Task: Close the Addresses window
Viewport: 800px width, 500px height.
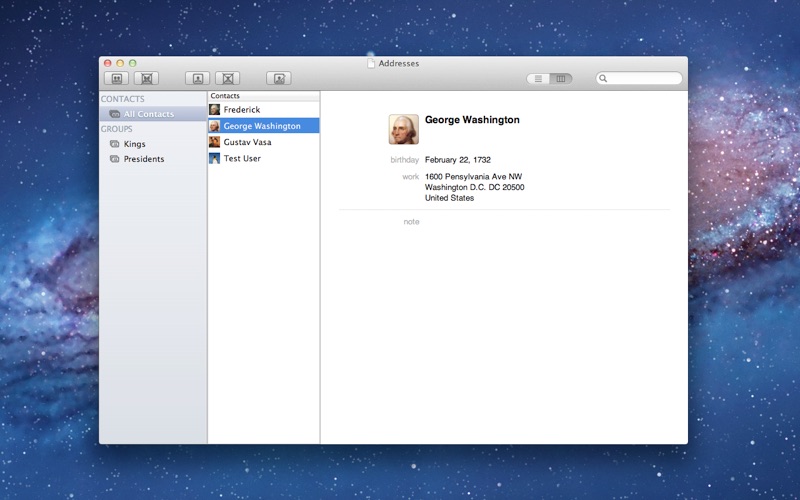Action: click(108, 63)
